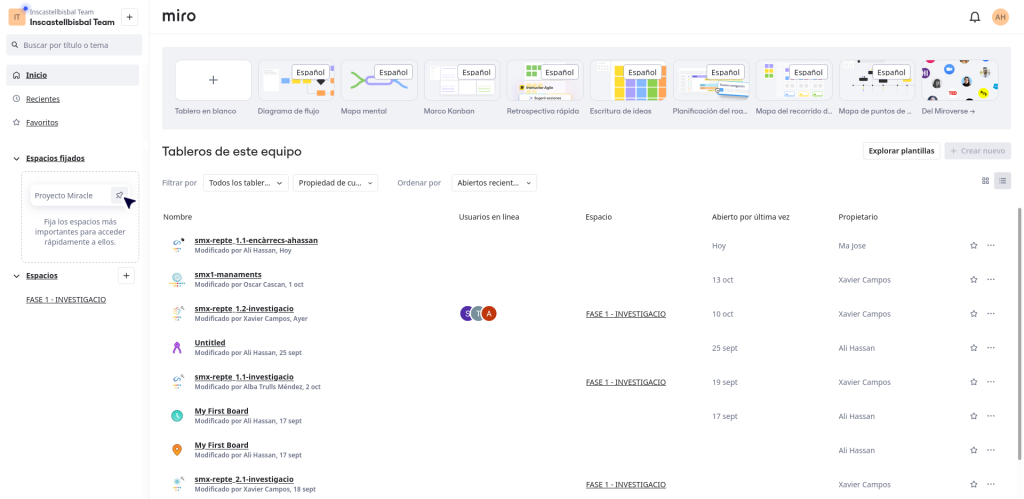The width and height of the screenshot is (1024, 499).
Task: Create a new space with plus button
Action: pyautogui.click(x=126, y=276)
